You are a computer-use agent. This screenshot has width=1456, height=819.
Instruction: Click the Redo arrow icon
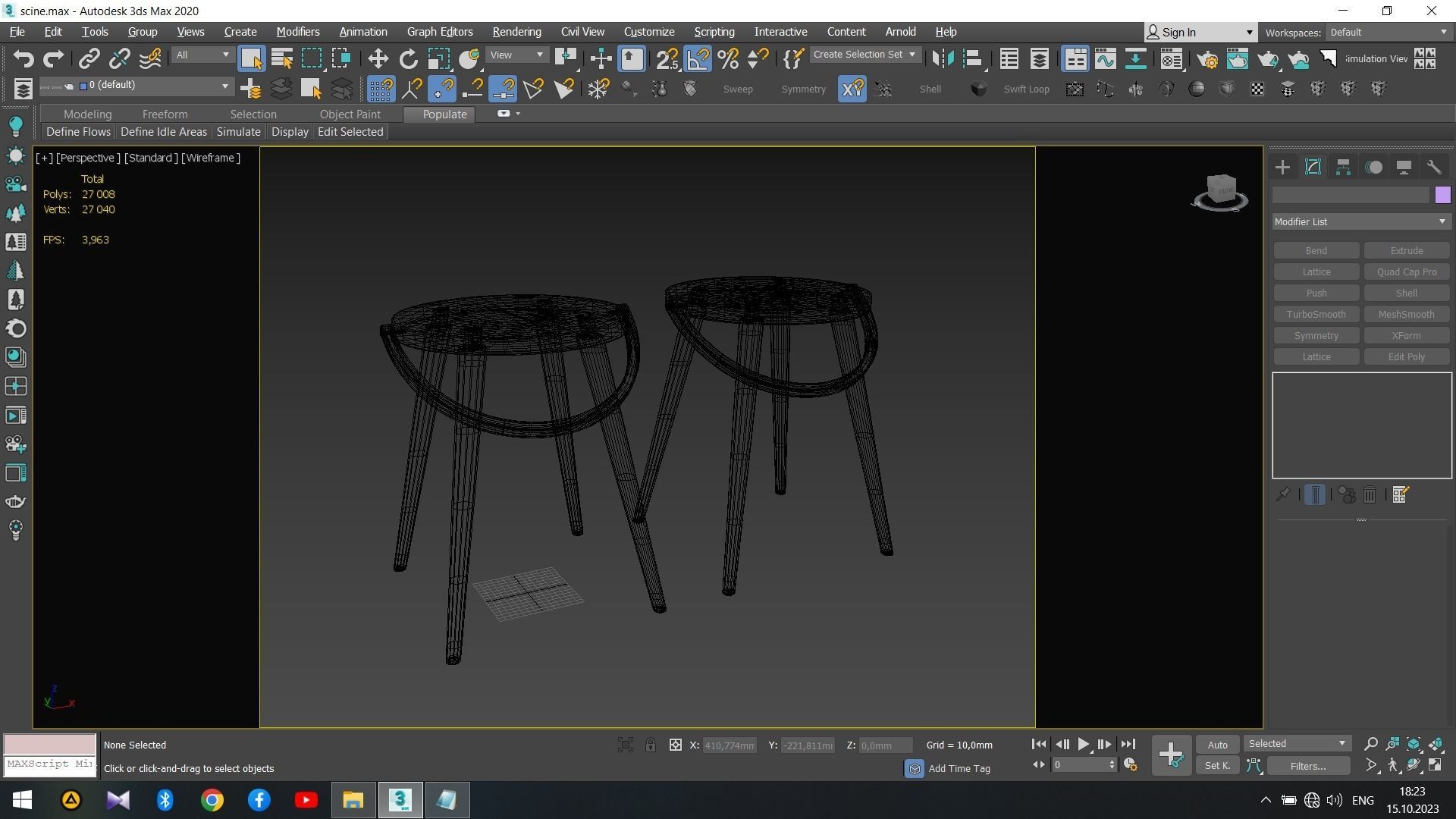tap(53, 59)
